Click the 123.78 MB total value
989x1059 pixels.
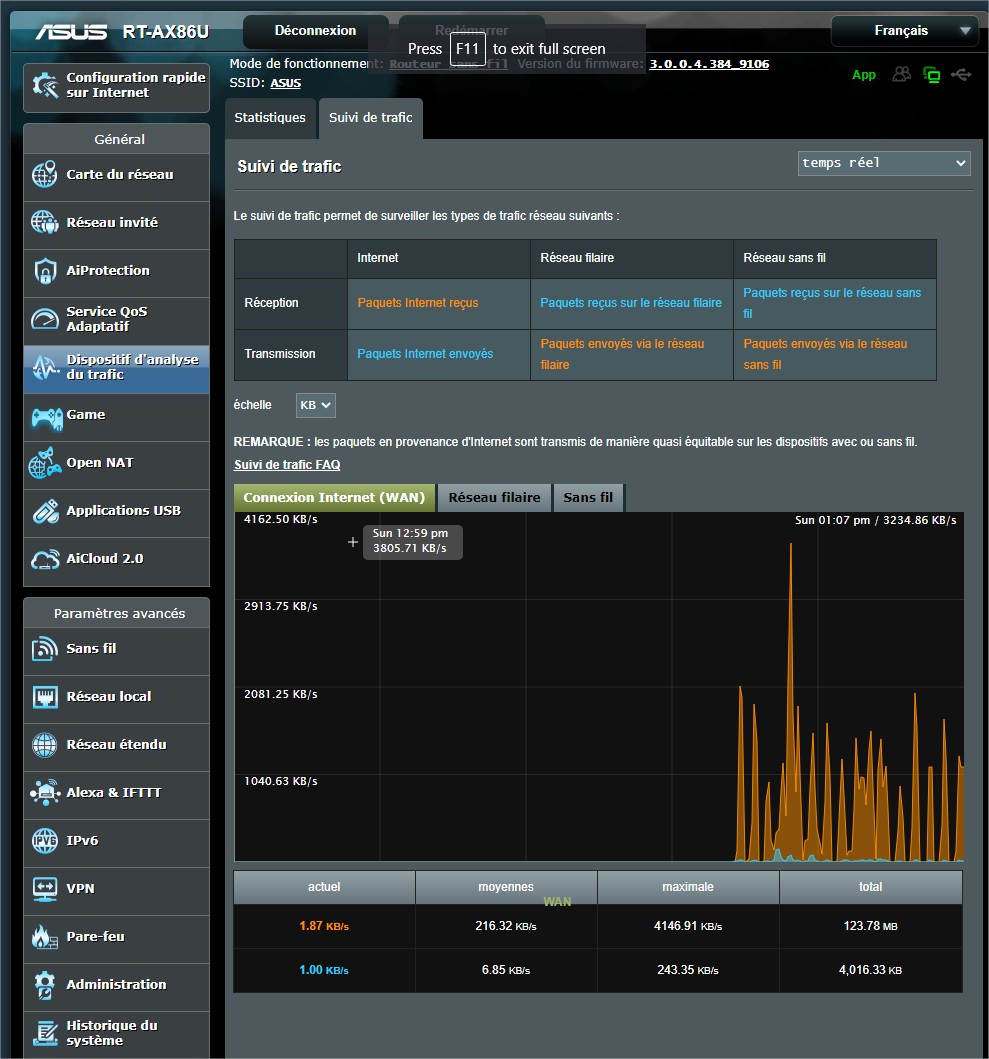[x=871, y=926]
